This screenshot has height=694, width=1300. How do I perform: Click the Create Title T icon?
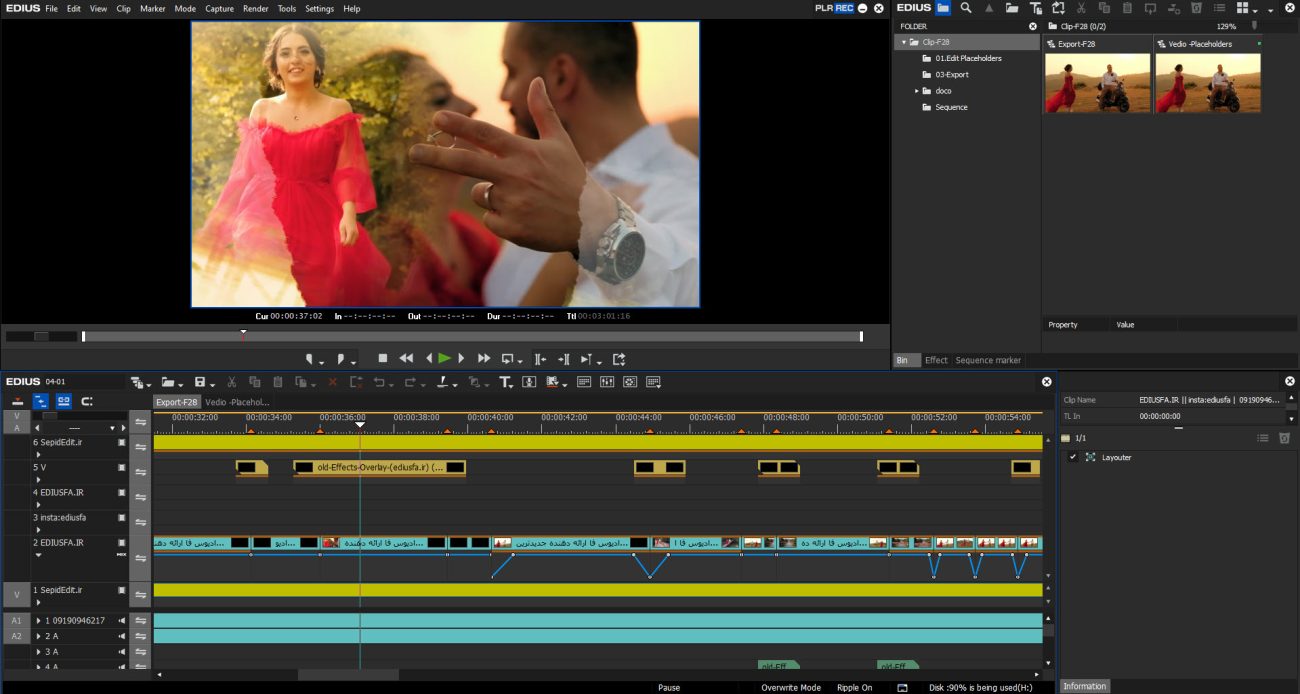(x=505, y=382)
